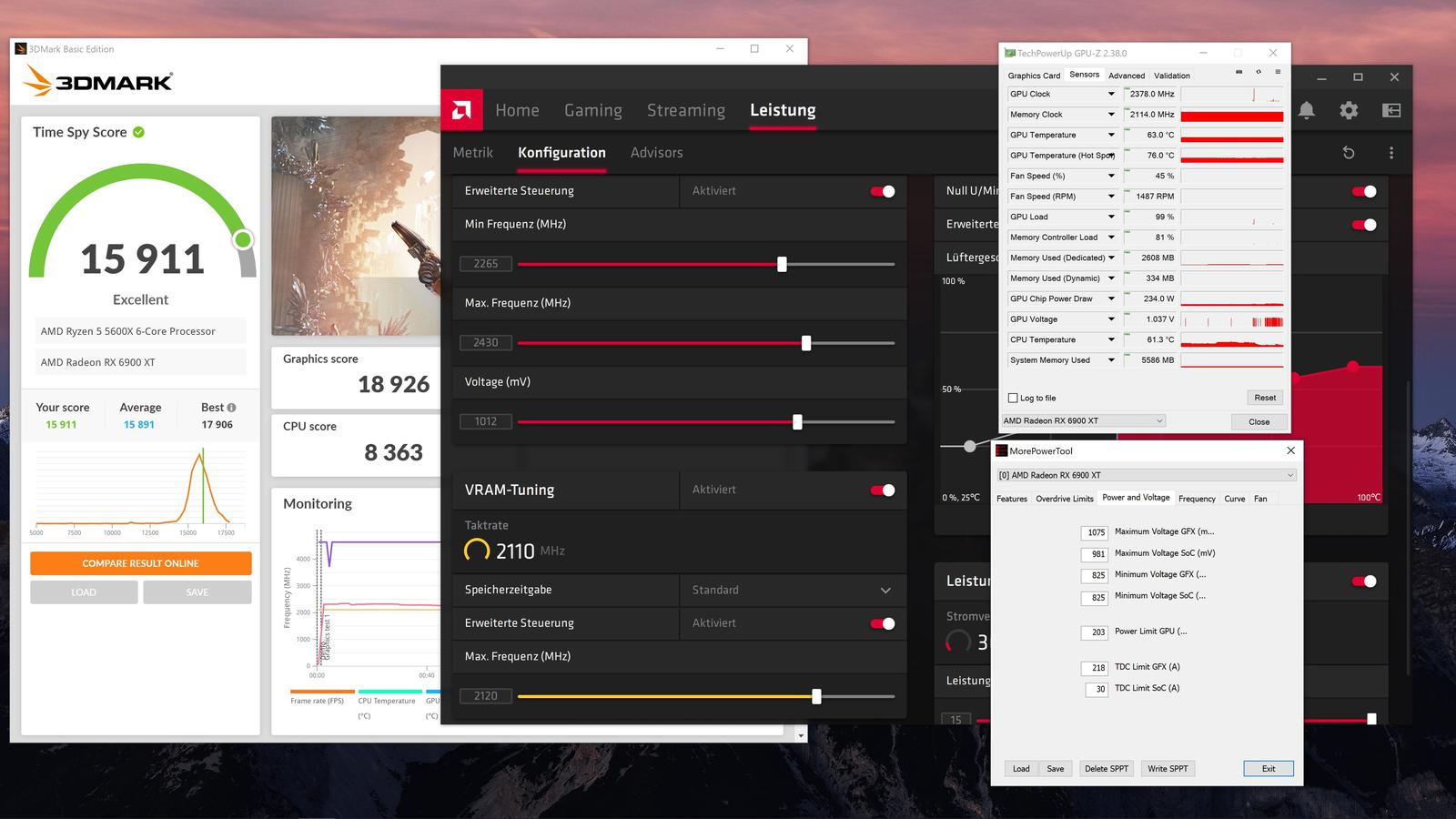1456x819 pixels.
Task: Click the power consumption gauge under Leistung
Action: pyautogui.click(x=958, y=642)
